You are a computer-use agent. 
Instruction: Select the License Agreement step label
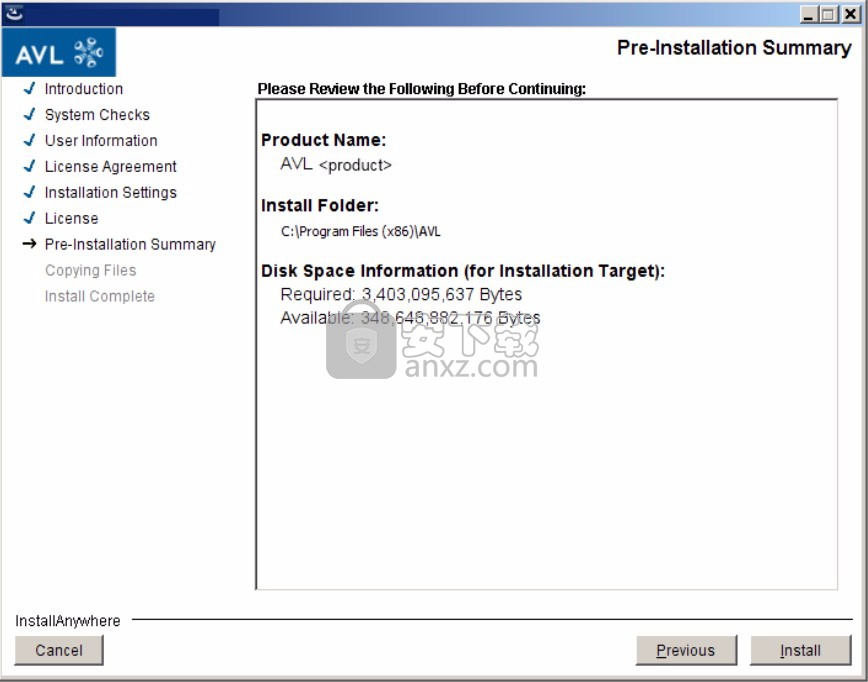pyautogui.click(x=111, y=167)
